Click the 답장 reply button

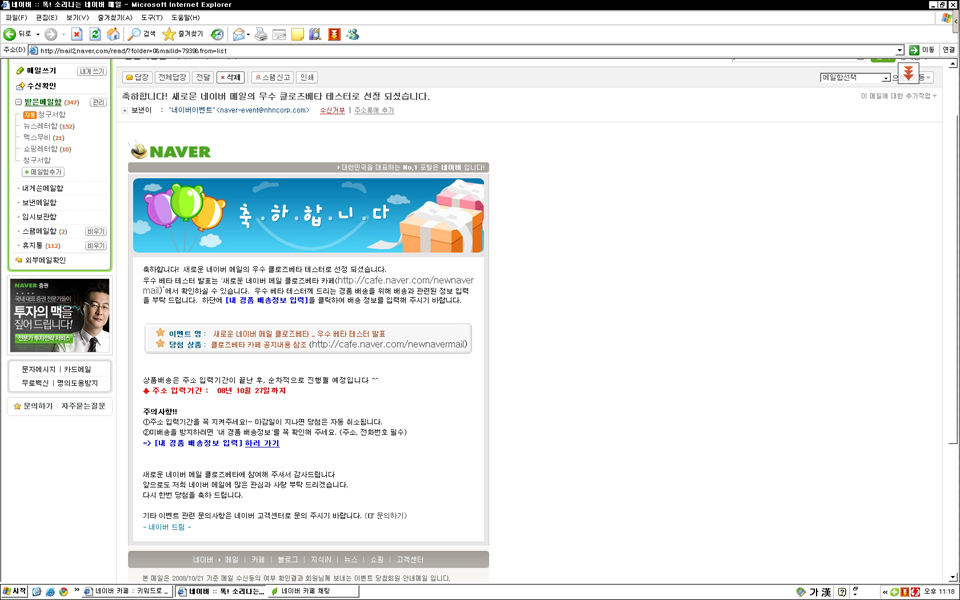(137, 78)
